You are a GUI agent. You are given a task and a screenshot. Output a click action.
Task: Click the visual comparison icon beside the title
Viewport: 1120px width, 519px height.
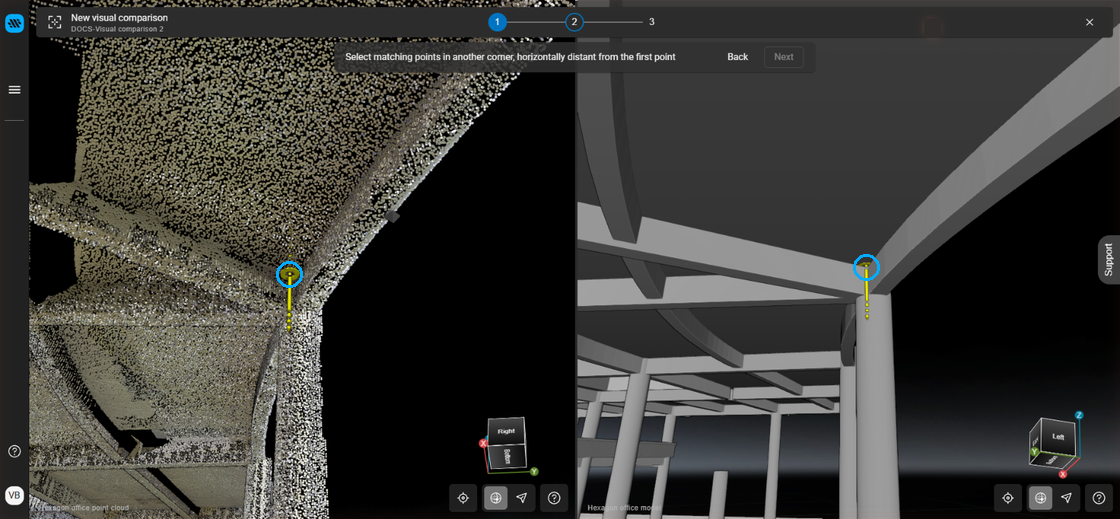pos(55,22)
